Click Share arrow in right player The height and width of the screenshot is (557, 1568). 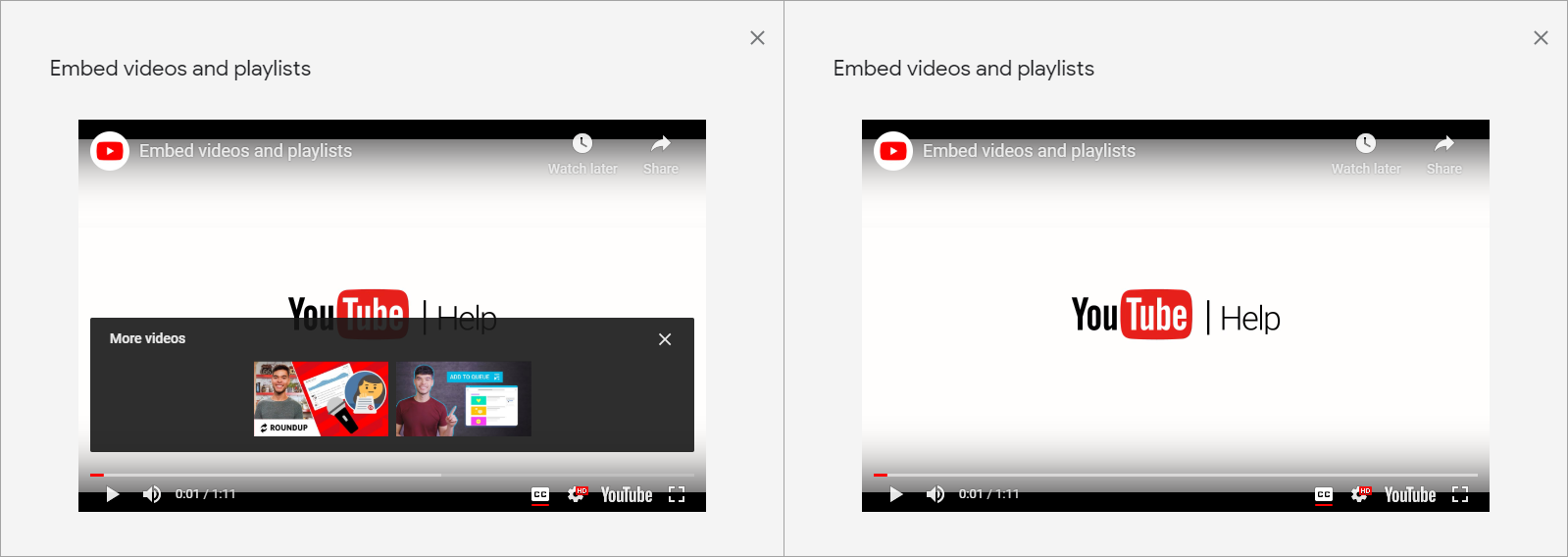(x=1444, y=143)
